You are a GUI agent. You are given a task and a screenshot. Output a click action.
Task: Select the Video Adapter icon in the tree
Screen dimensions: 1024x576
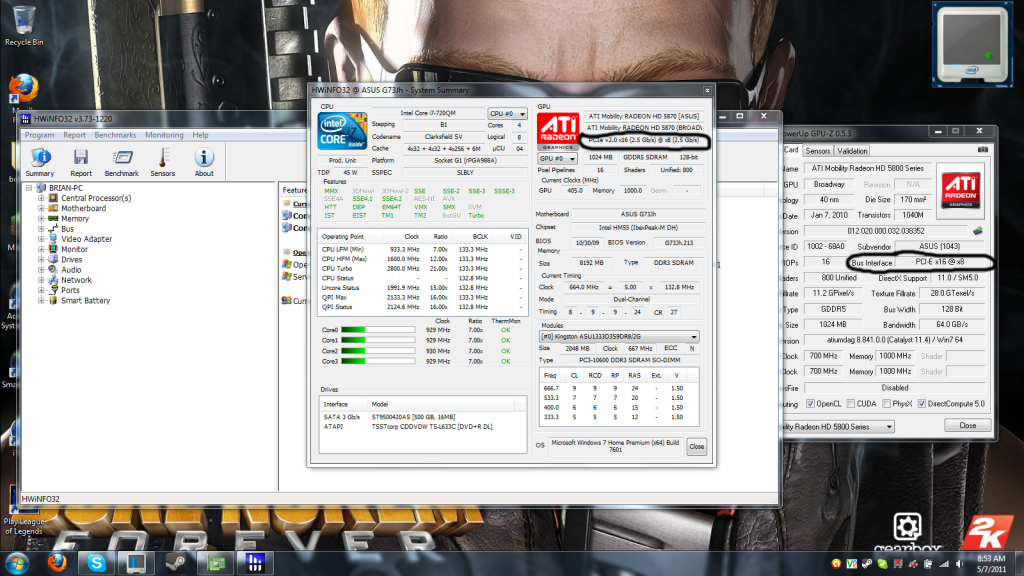pyautogui.click(x=54, y=239)
